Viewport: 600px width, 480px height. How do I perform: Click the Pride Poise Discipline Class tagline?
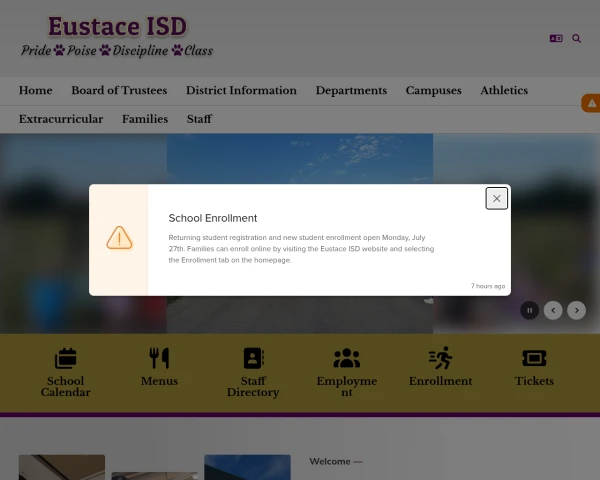(117, 51)
